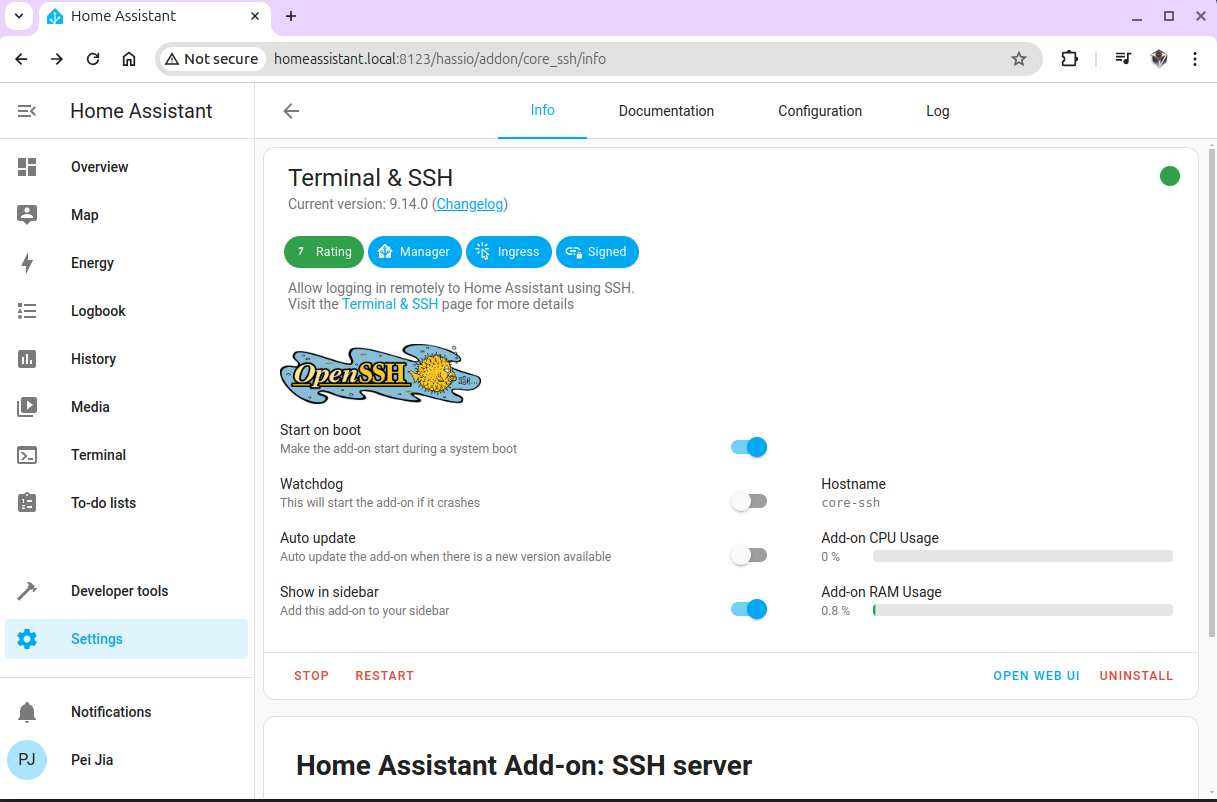The width and height of the screenshot is (1217, 802).
Task: Go back using the add-on page arrow
Action: [x=291, y=111]
